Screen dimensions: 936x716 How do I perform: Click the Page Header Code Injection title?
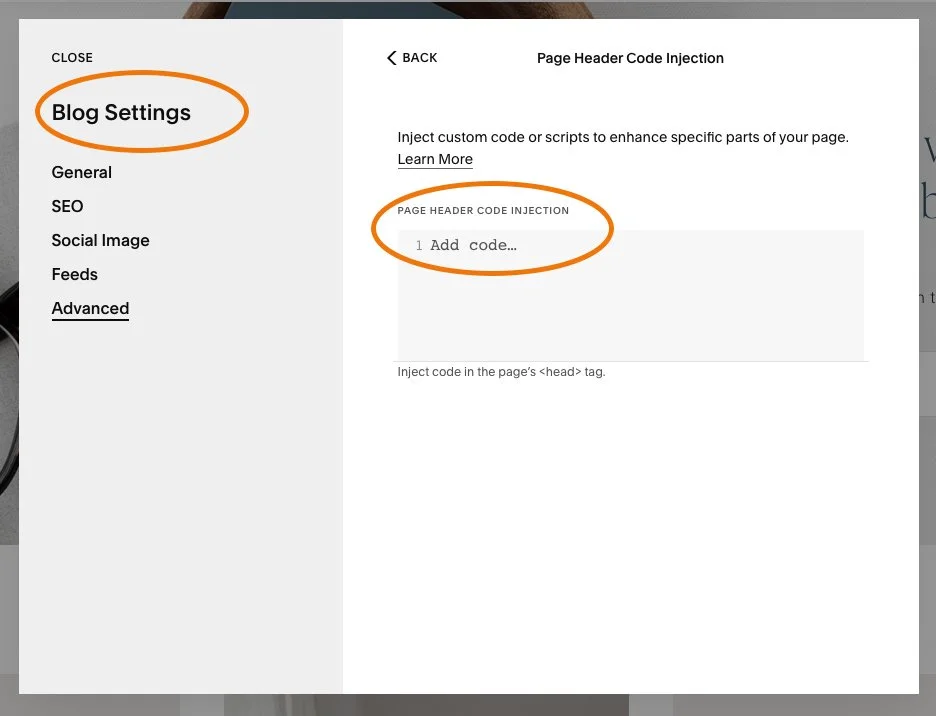click(630, 58)
